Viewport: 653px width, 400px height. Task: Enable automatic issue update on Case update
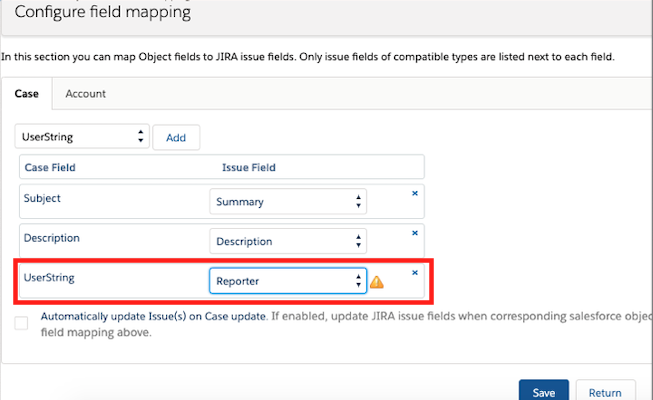pos(22,323)
